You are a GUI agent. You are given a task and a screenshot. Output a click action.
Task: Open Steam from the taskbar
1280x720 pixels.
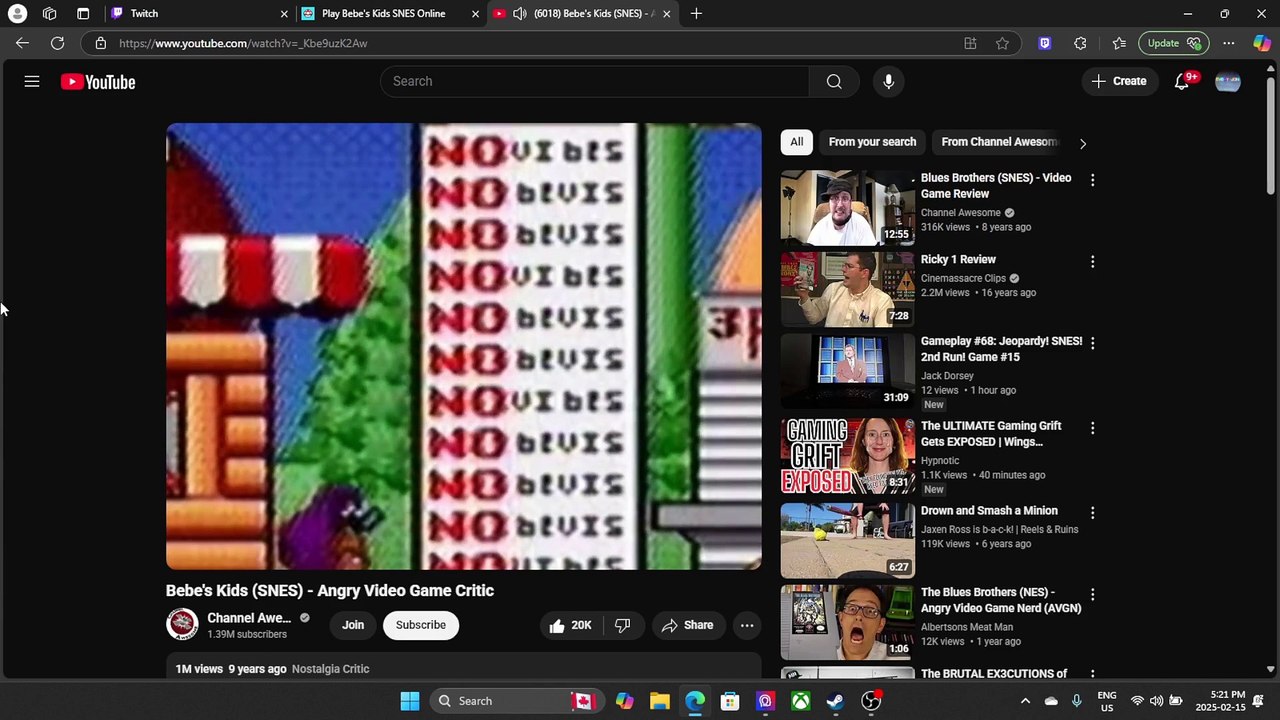835,701
